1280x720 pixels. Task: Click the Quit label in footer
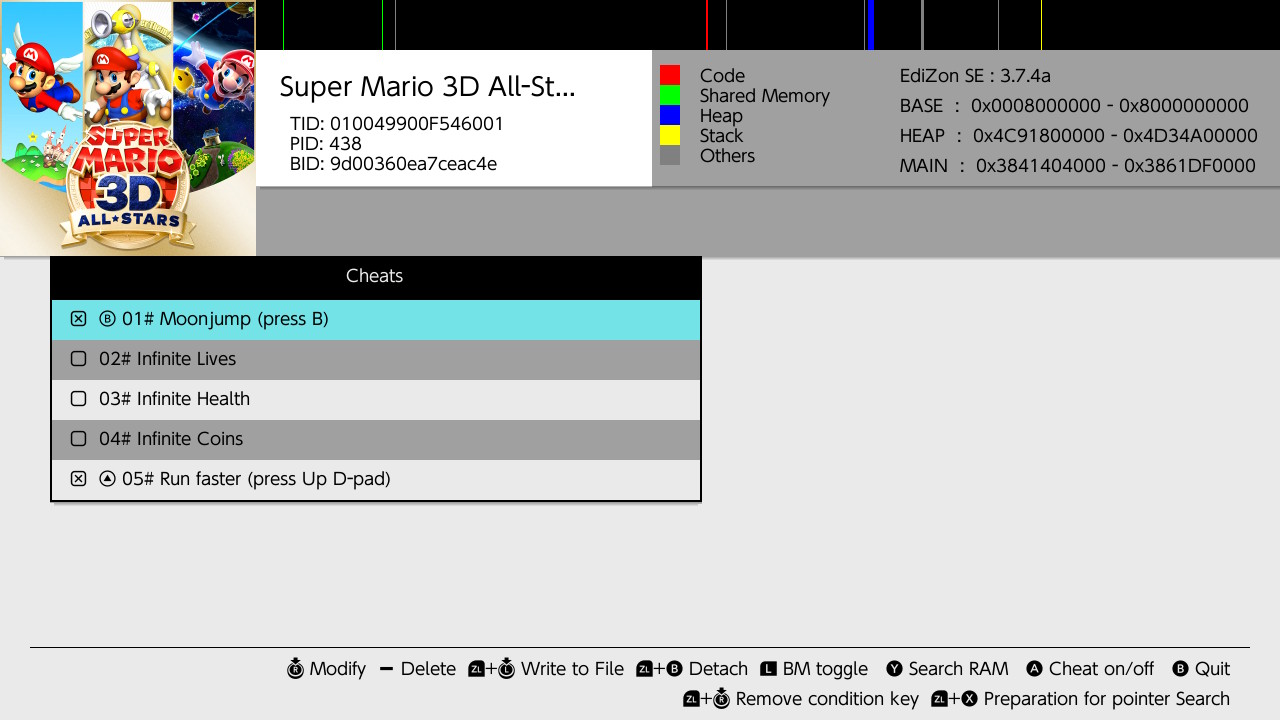pos(1212,669)
